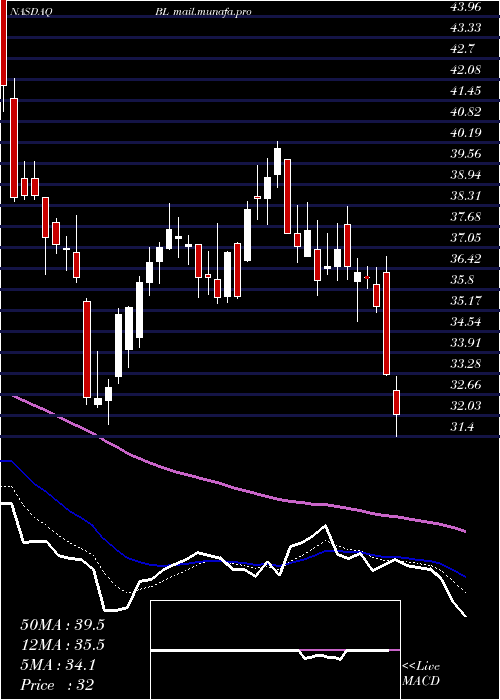Image resolution: width=500 pixels, height=700 pixels.
Task: Select the 38.31 price axis label
Action: tap(466, 196)
